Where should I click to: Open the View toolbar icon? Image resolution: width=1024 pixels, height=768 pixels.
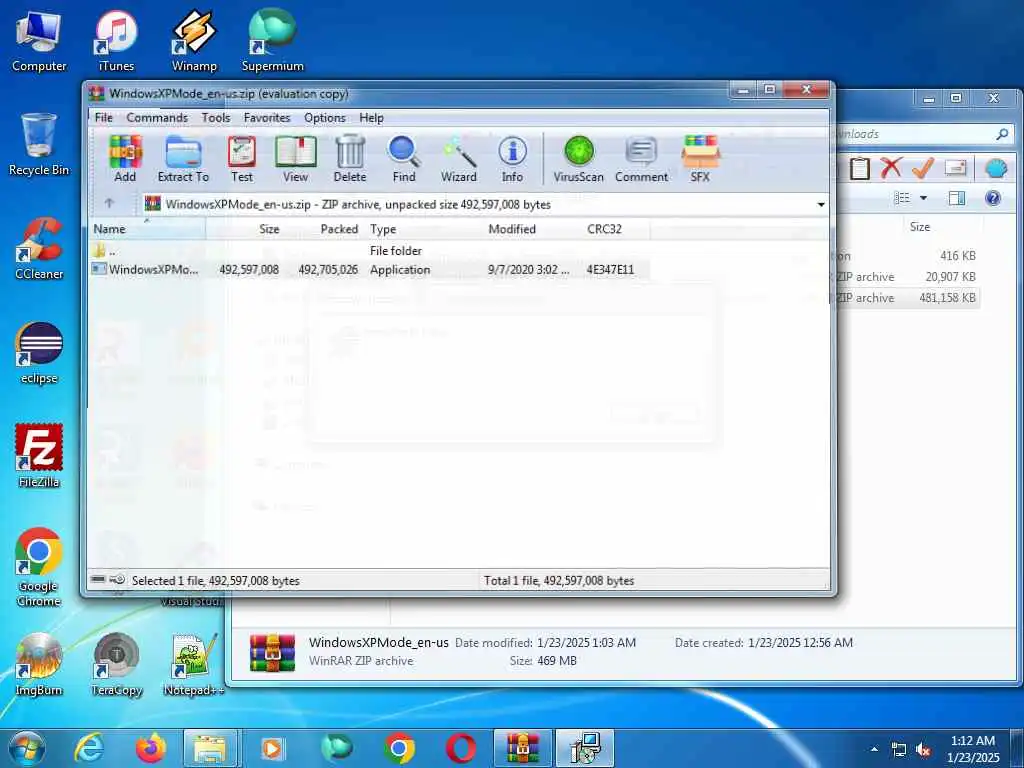coord(295,159)
